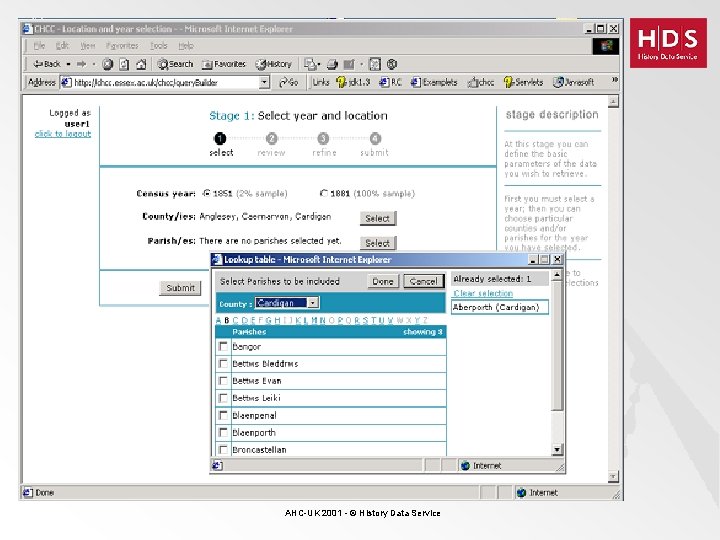
Task: Open the Javasoft shortcut in Links bar
Action: click(574, 82)
